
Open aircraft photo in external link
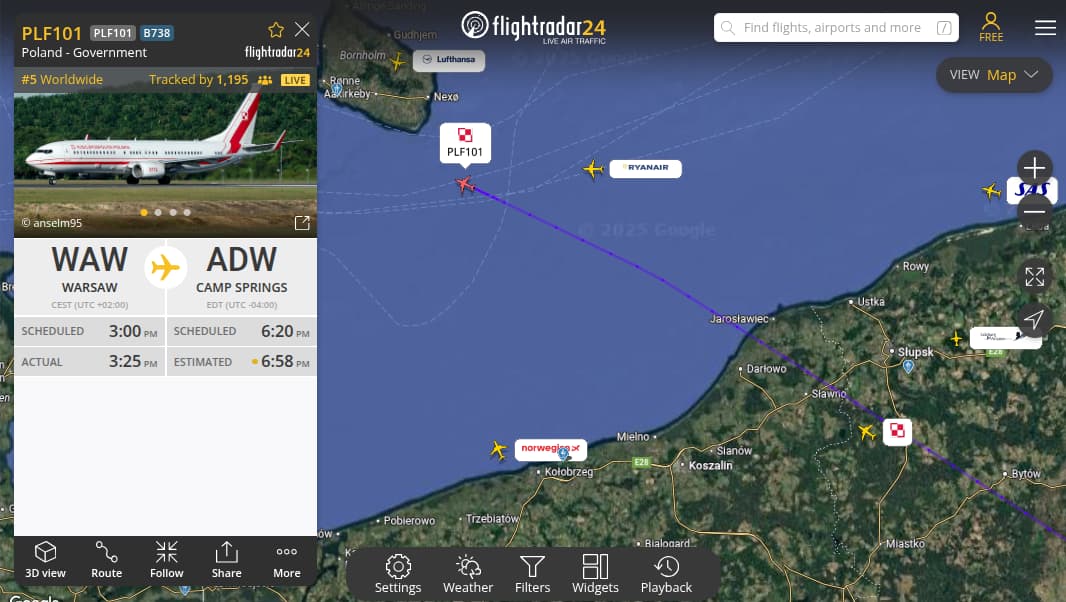click(302, 222)
